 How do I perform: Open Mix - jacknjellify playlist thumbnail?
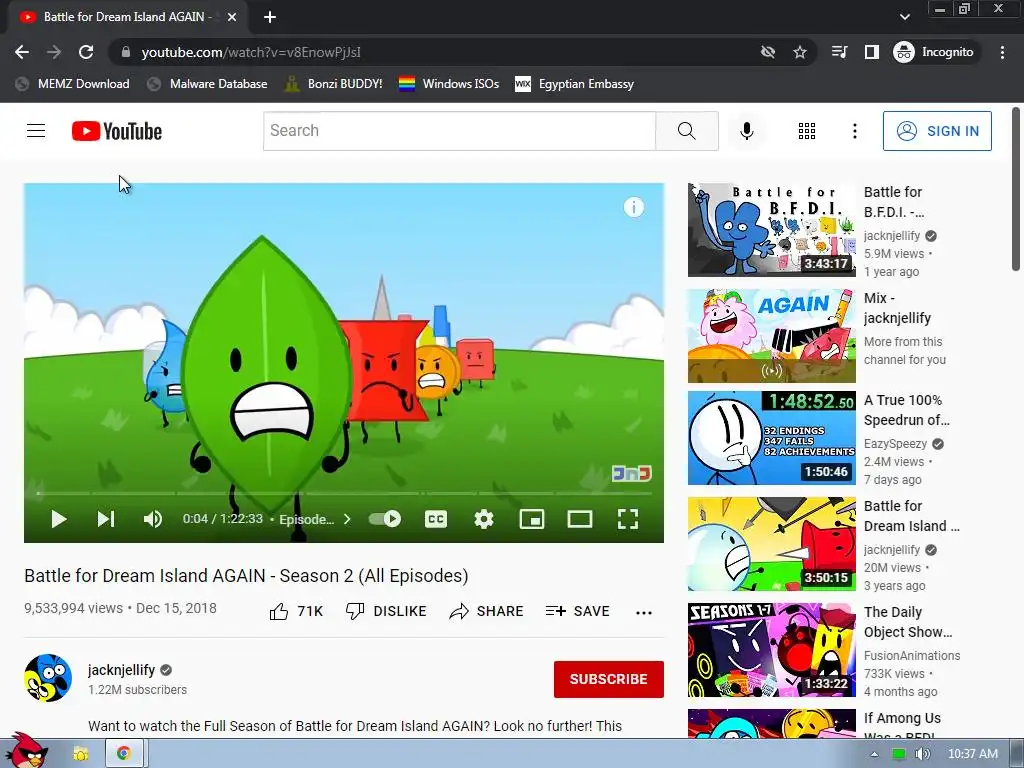coord(771,336)
